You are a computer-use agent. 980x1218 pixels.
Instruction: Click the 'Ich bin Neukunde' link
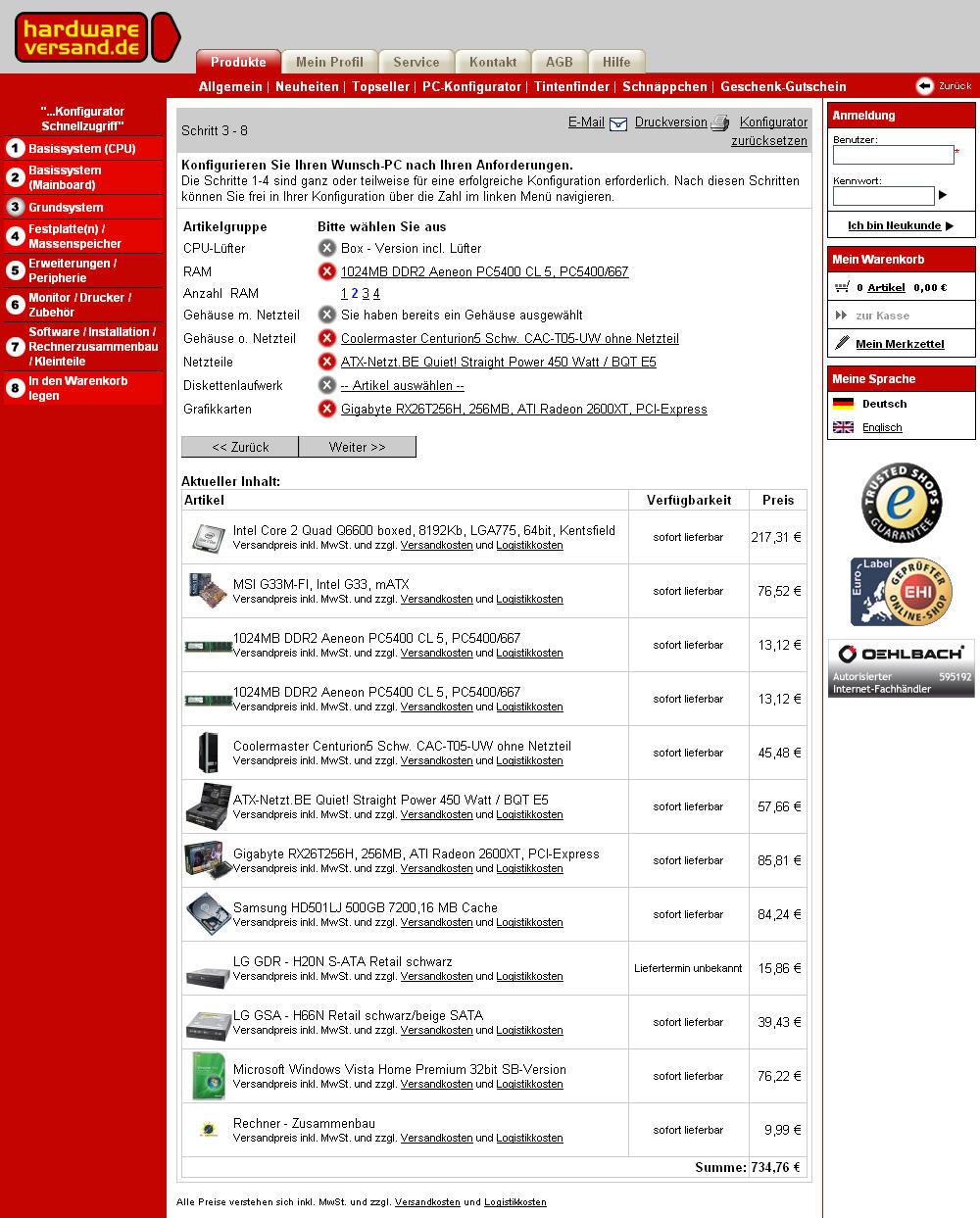(894, 225)
